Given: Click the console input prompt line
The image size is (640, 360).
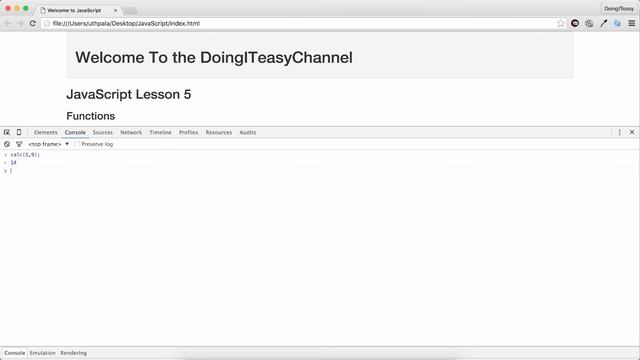Looking at the screenshot, I should [320, 171].
